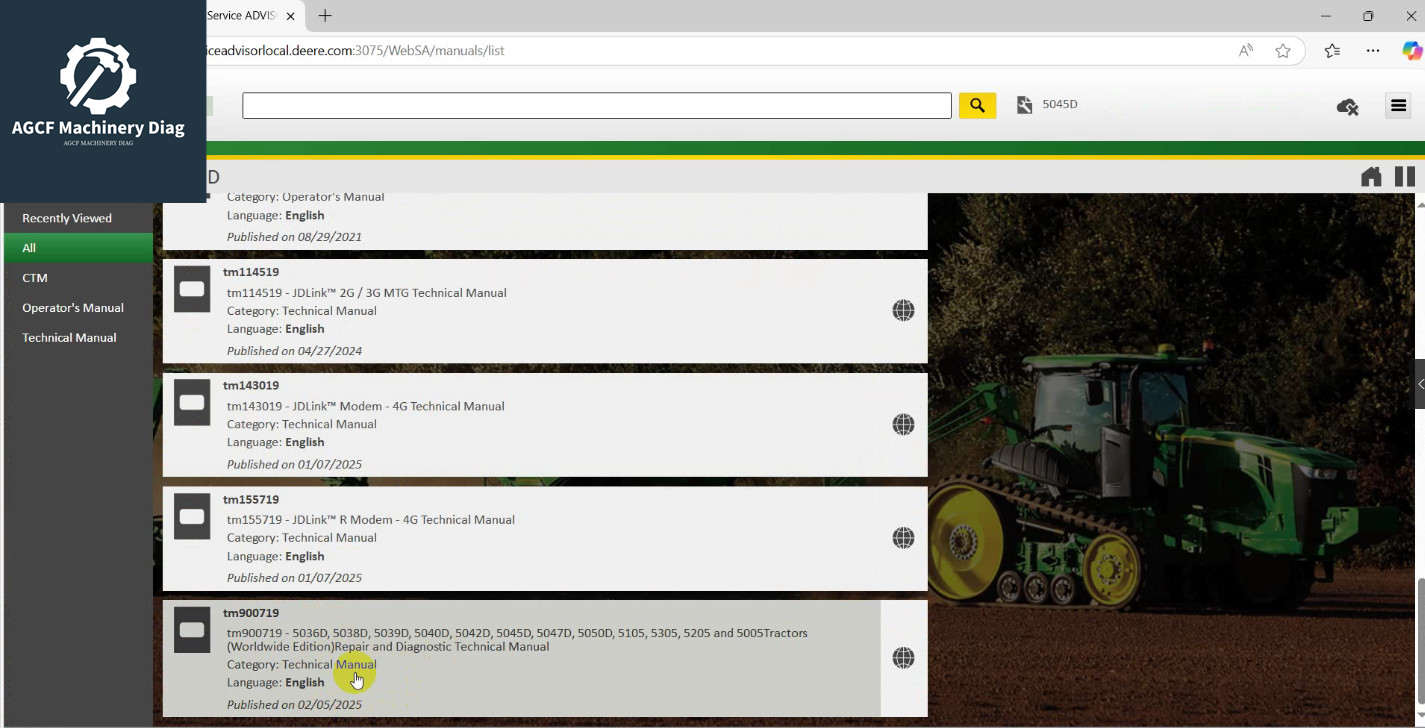This screenshot has width=1425, height=728.
Task: Close the Service ADVISOR tab
Action: [x=291, y=16]
